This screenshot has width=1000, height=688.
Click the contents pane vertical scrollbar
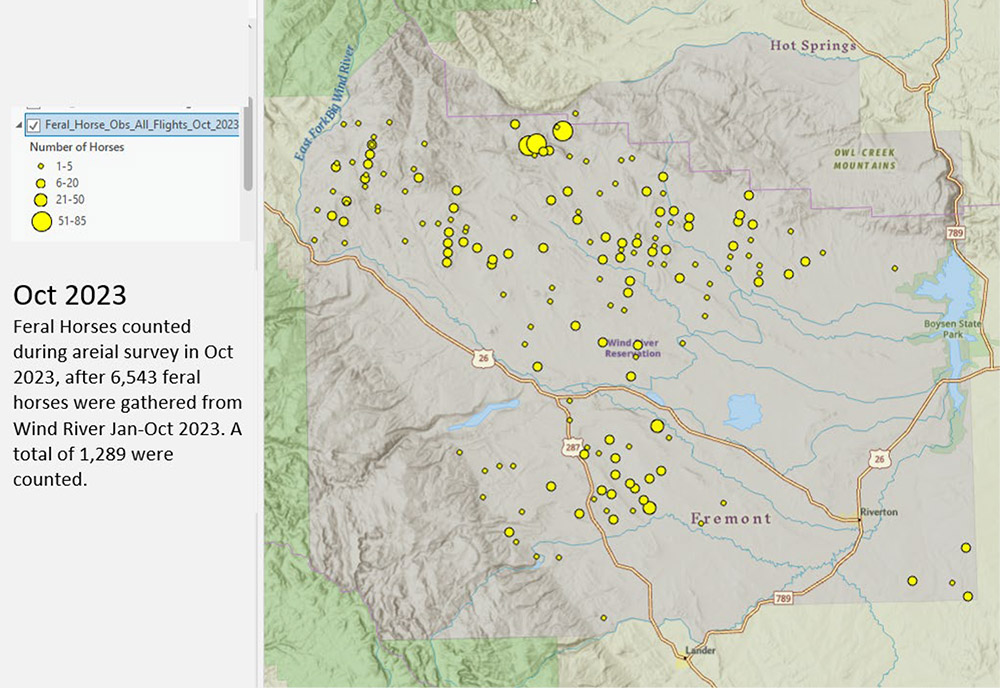[247, 145]
